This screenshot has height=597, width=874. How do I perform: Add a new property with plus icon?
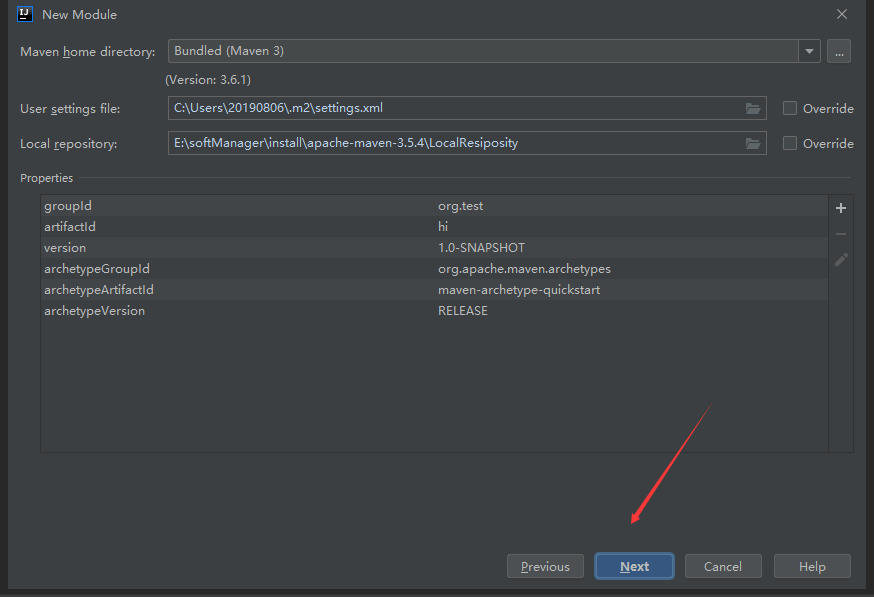coord(841,208)
